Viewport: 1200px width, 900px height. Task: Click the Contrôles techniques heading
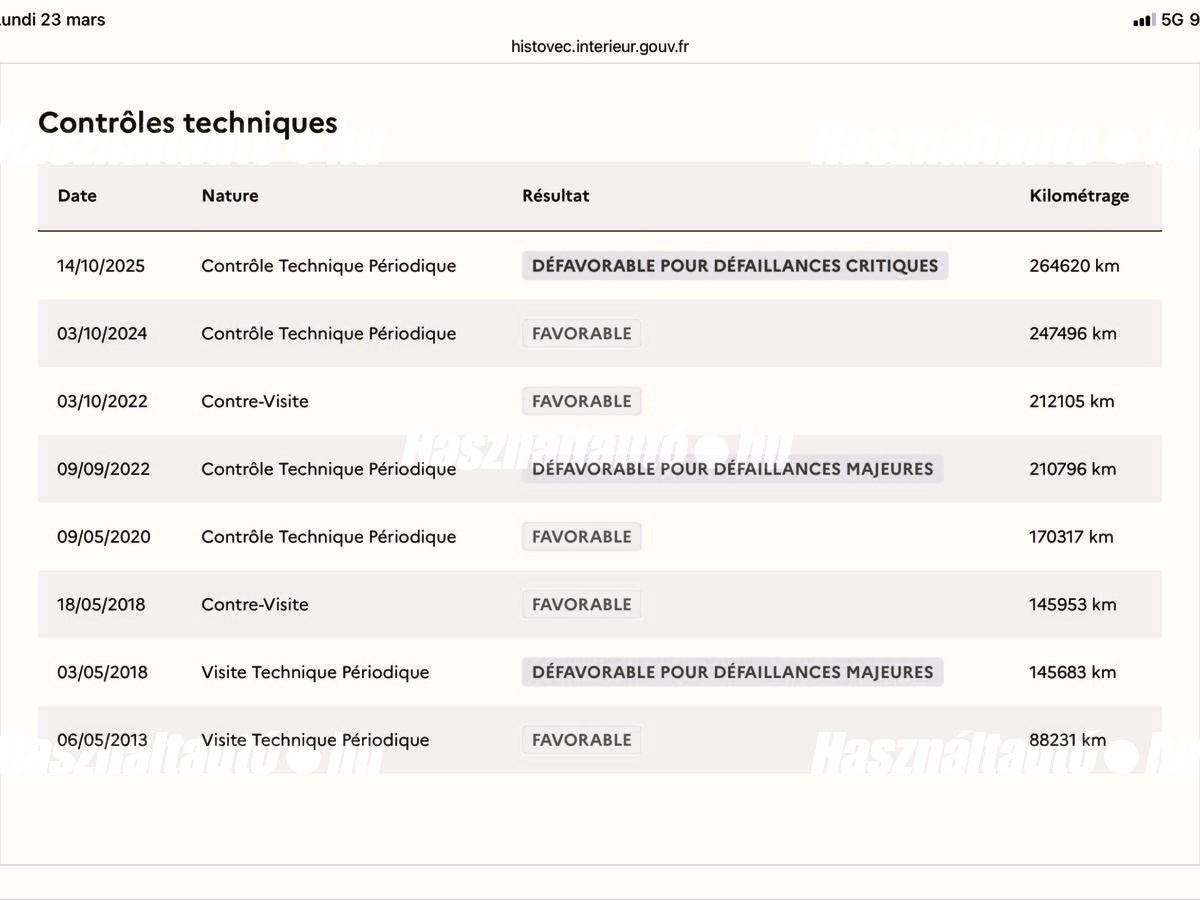(188, 122)
